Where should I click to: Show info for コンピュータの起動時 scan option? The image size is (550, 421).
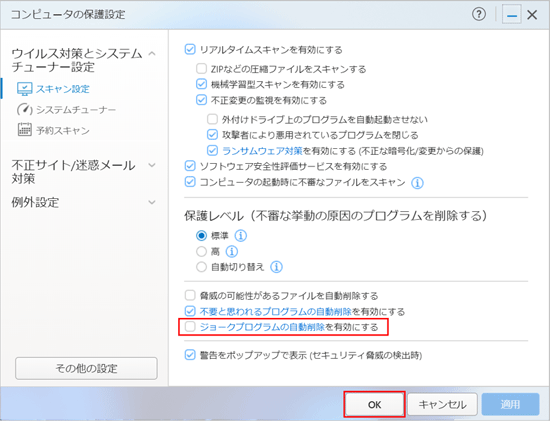pos(417,183)
